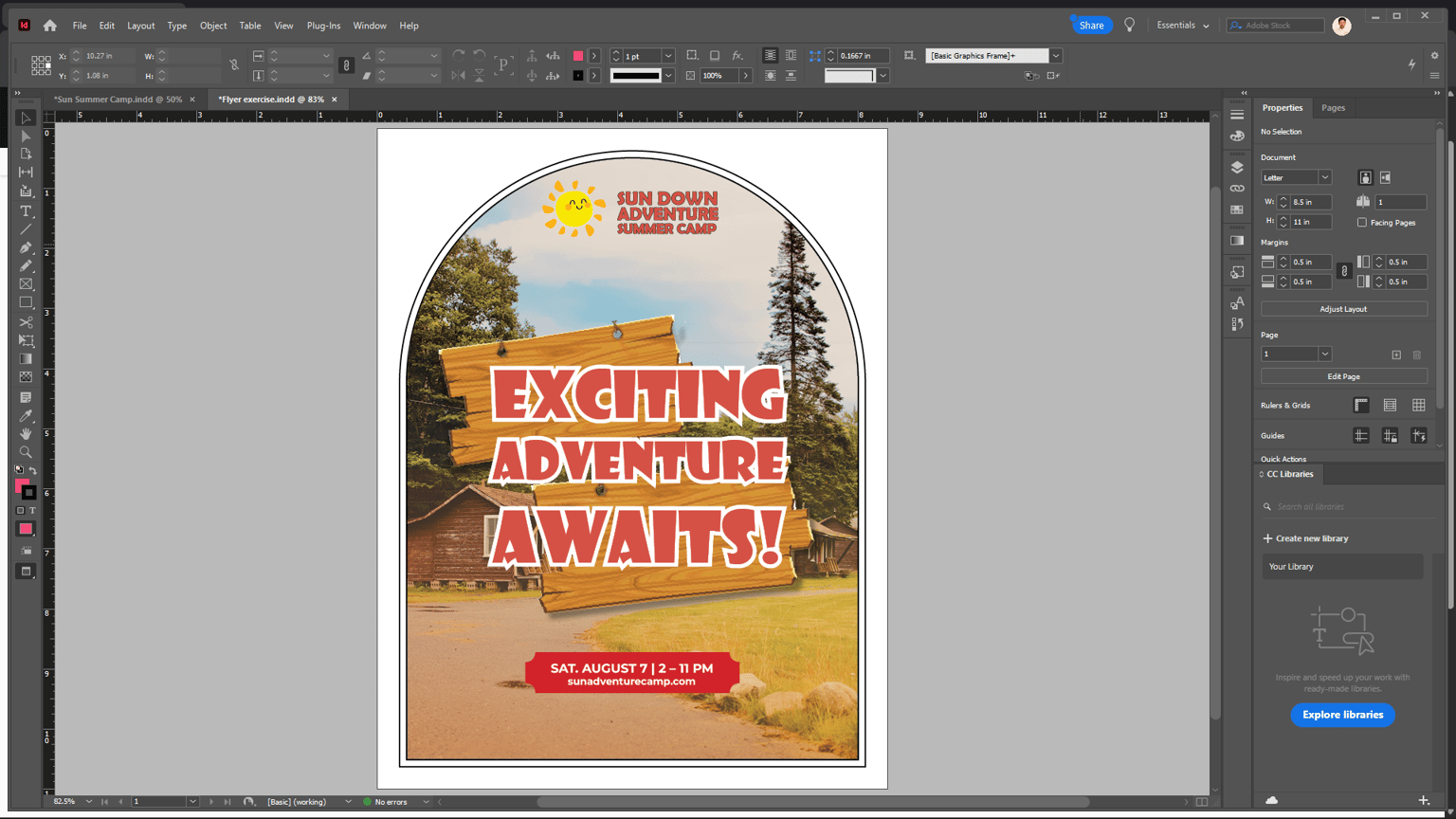Click the Adjust Layout button
Viewport: 1456px width, 819px height.
click(x=1343, y=309)
